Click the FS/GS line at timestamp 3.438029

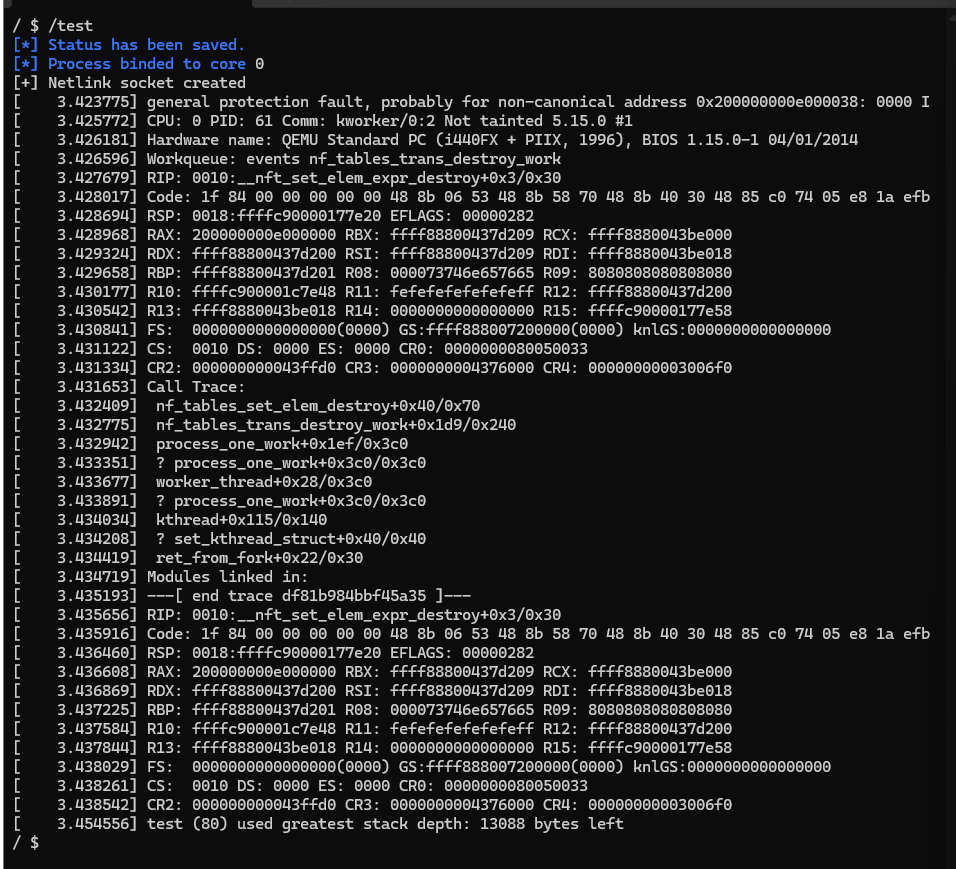[422, 767]
